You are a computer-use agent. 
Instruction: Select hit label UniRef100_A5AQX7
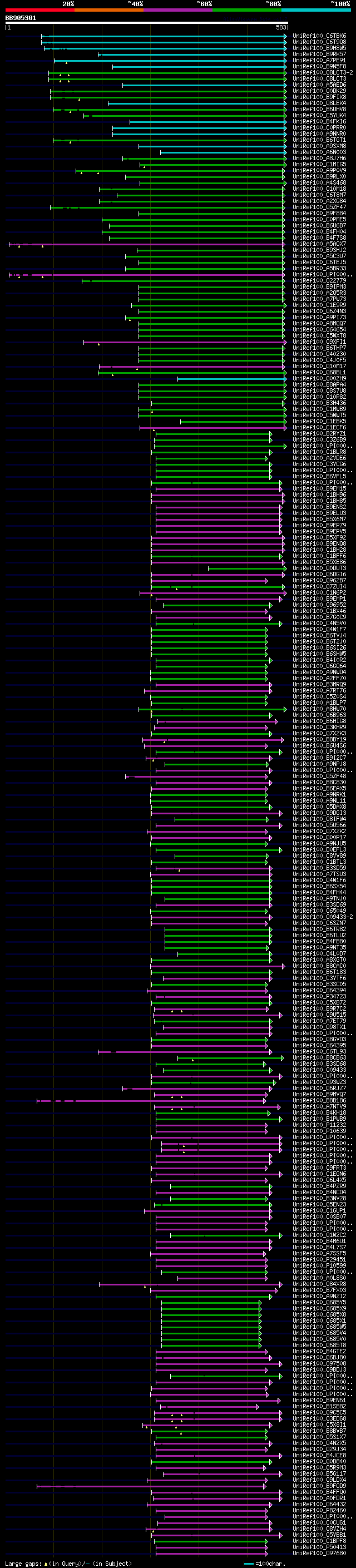coord(319,244)
